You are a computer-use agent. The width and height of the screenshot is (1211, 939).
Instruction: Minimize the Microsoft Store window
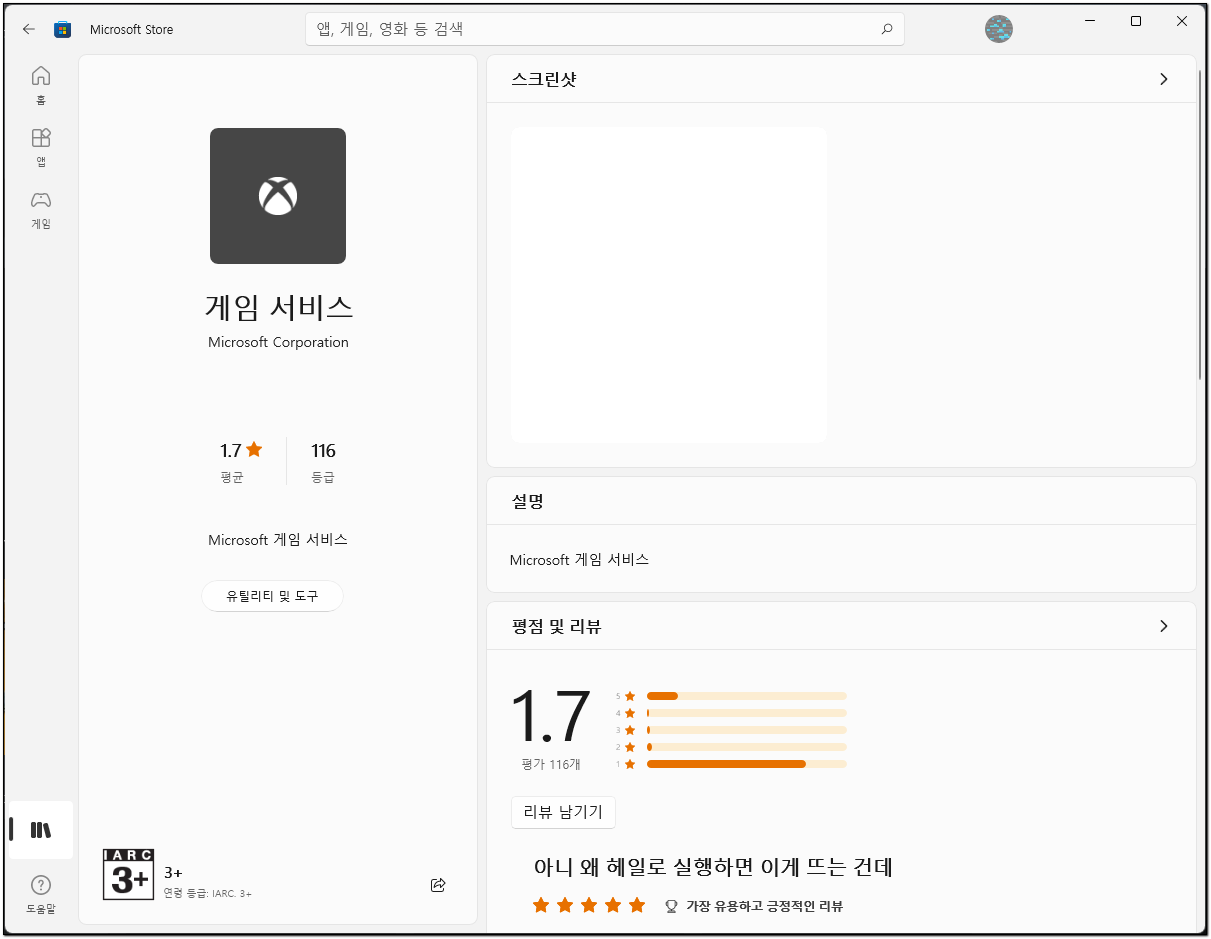[x=1090, y=21]
